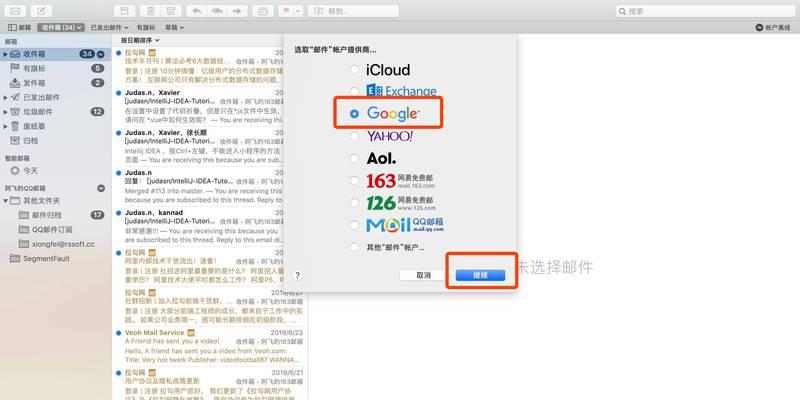The height and width of the screenshot is (400, 800).
Task: Click the 帐户离线 status indicator
Action: coord(772,28)
